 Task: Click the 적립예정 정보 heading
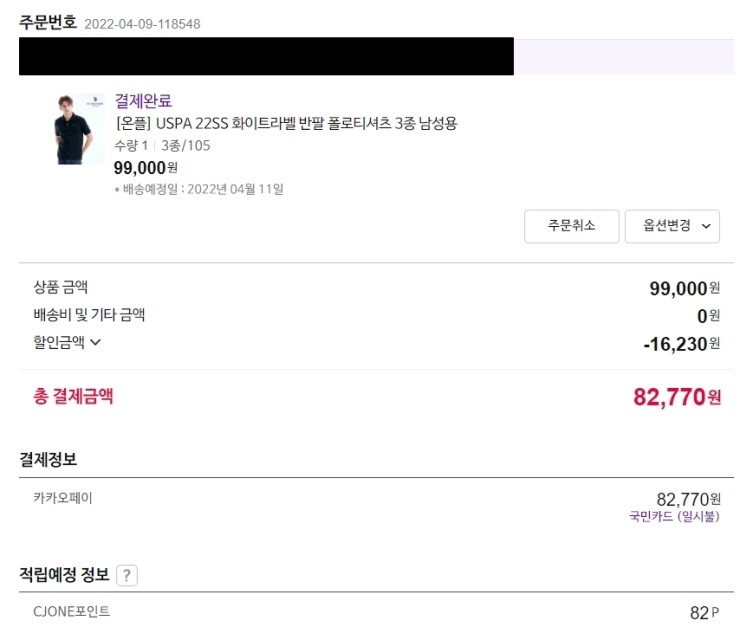pyautogui.click(x=64, y=575)
